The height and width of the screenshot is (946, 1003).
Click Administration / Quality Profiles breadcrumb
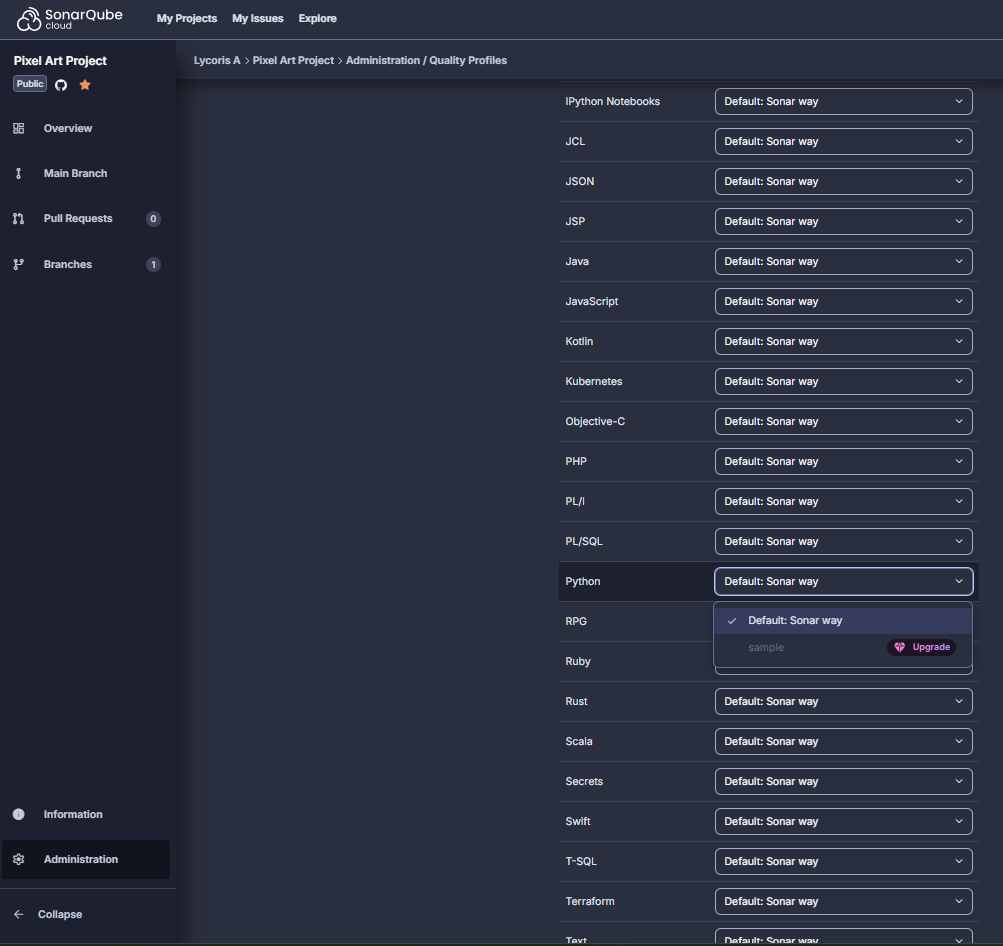pos(426,60)
